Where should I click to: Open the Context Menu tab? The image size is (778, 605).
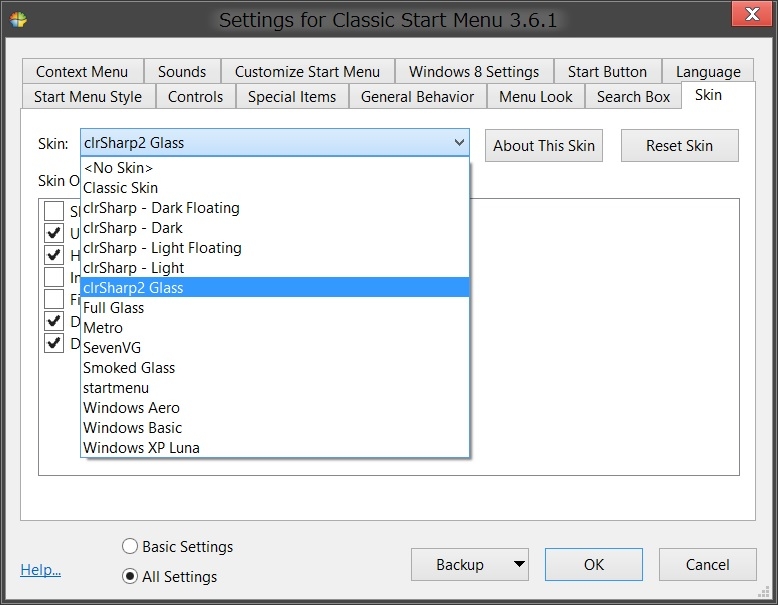pyautogui.click(x=82, y=71)
